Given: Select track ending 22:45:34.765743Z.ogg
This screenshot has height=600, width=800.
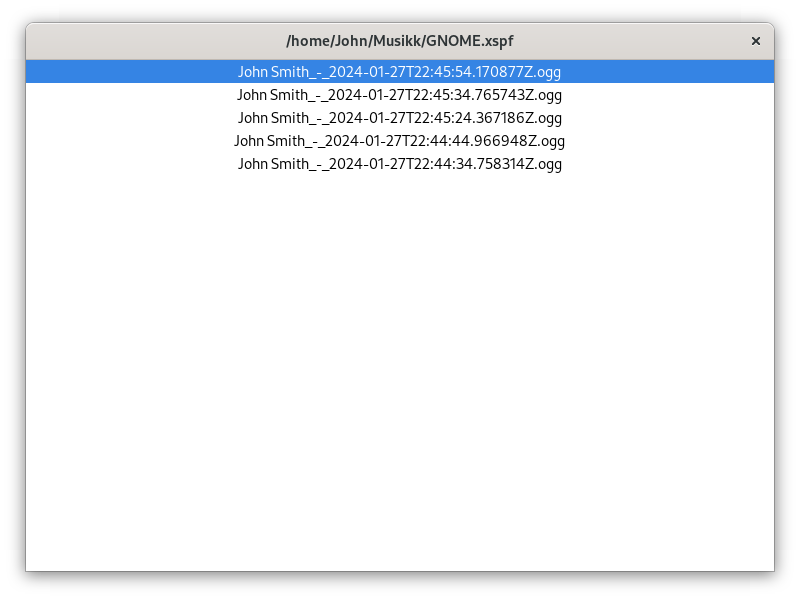Looking at the screenshot, I should click(x=400, y=95).
